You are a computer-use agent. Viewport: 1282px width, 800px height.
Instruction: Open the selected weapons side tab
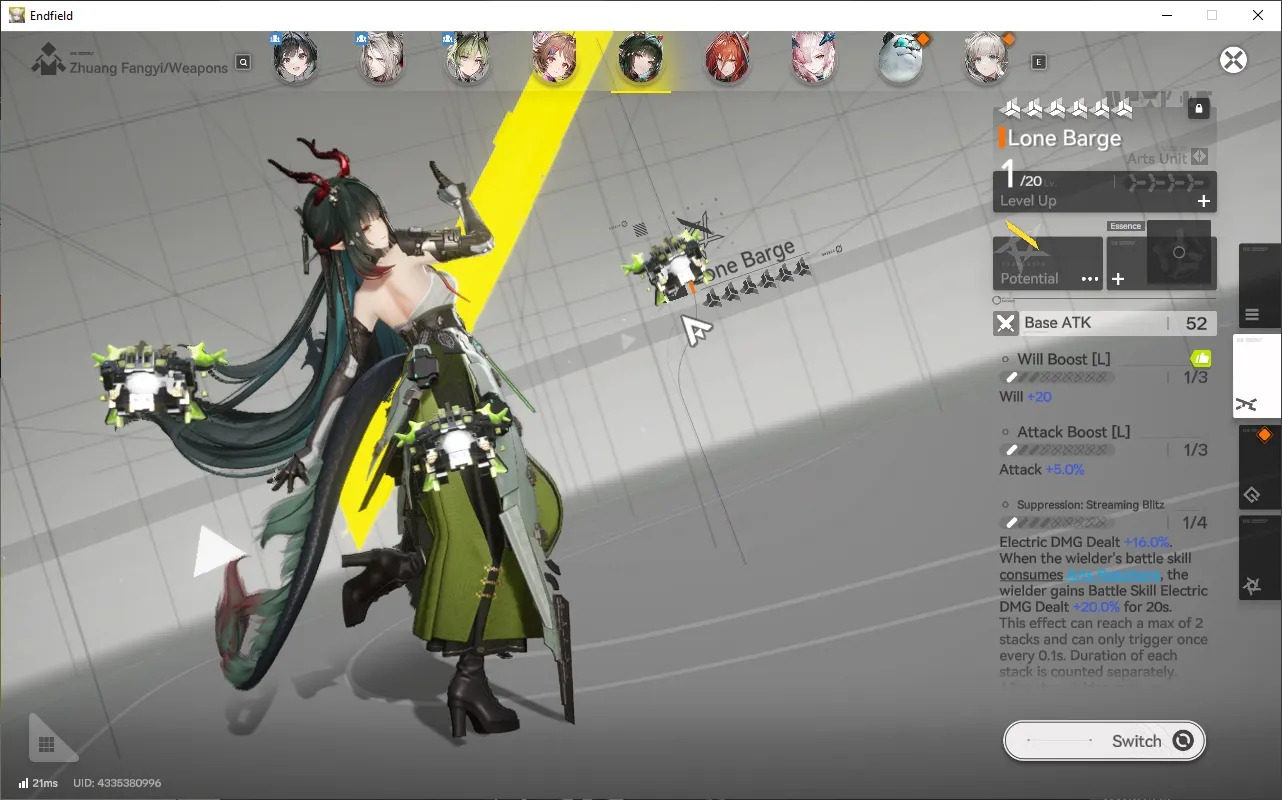[x=1257, y=376]
